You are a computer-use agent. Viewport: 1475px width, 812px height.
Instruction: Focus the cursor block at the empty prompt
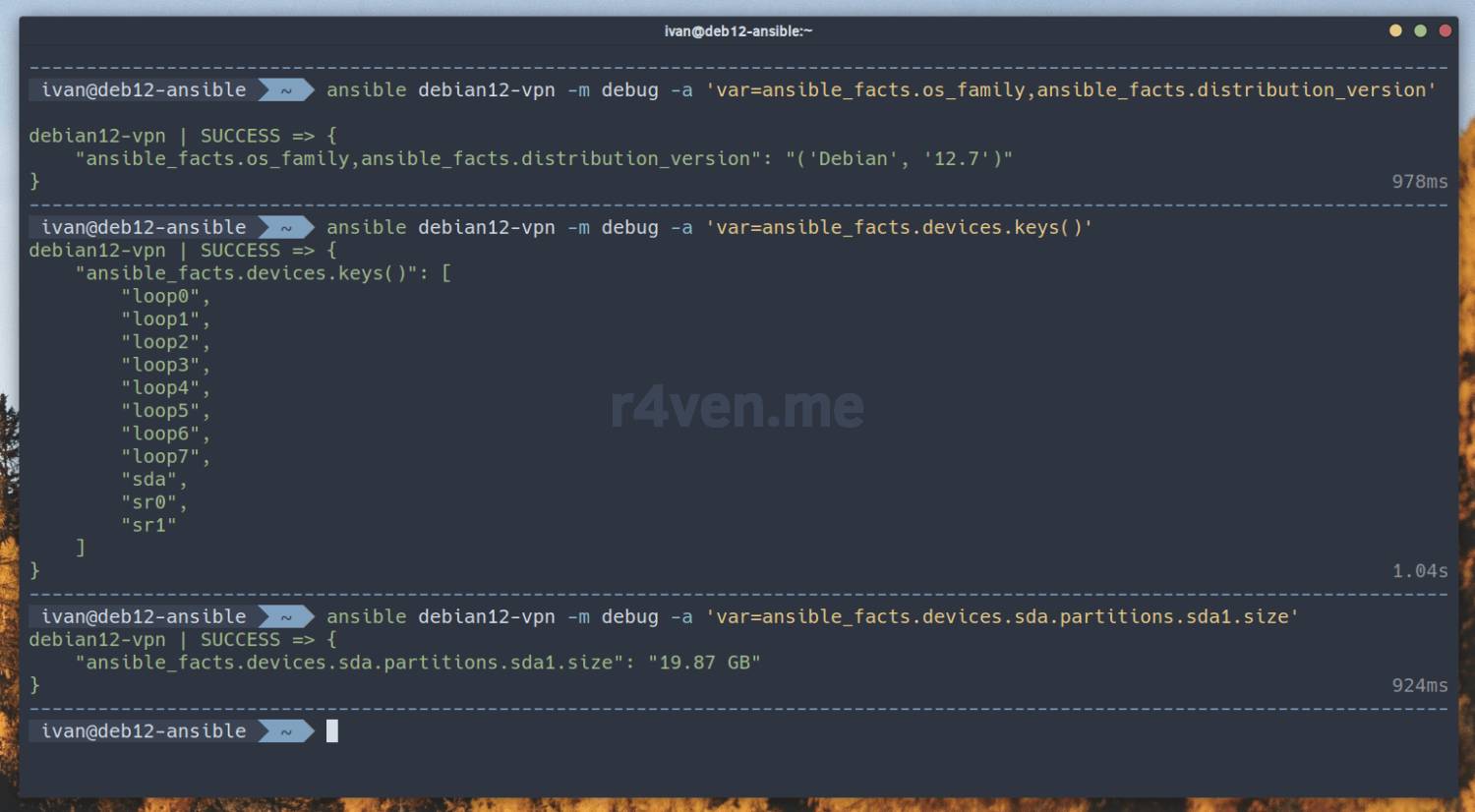332,730
